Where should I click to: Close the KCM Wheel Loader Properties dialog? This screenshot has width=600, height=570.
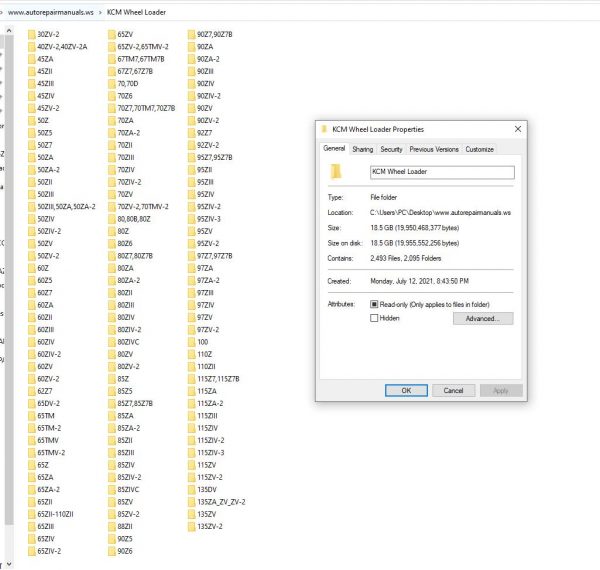[x=518, y=129]
